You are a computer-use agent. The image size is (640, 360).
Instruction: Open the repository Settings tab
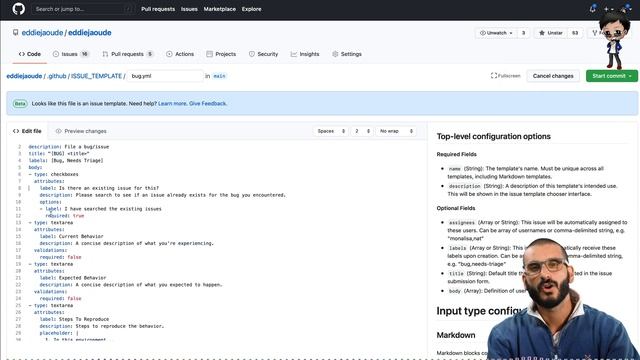347,54
